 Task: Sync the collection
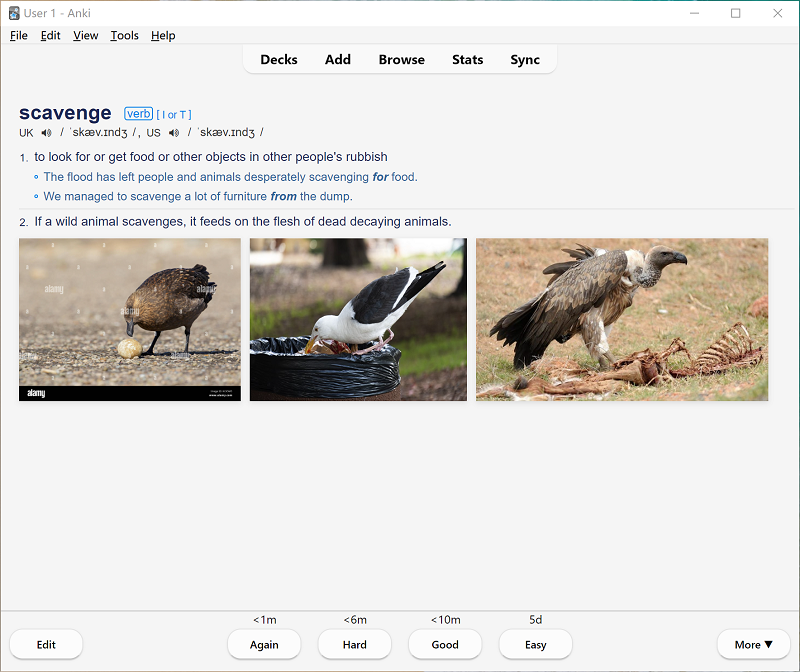(x=525, y=60)
